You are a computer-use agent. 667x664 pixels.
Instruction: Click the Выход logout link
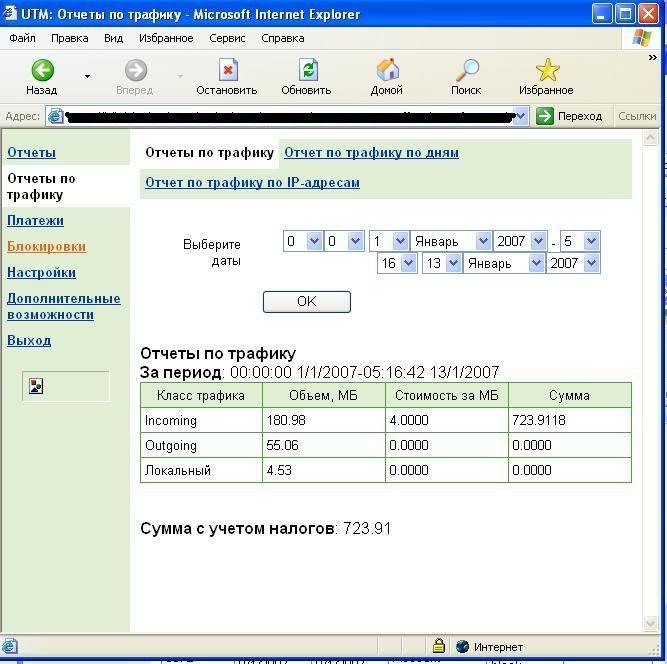29,340
